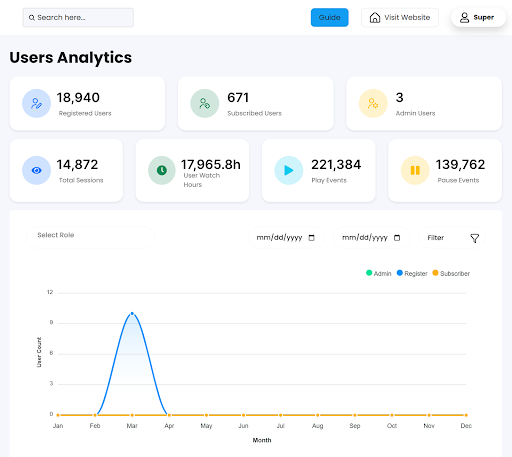Screen dimensions: 512x457
Task: Open the second date picker calendar icon
Action: [397, 238]
